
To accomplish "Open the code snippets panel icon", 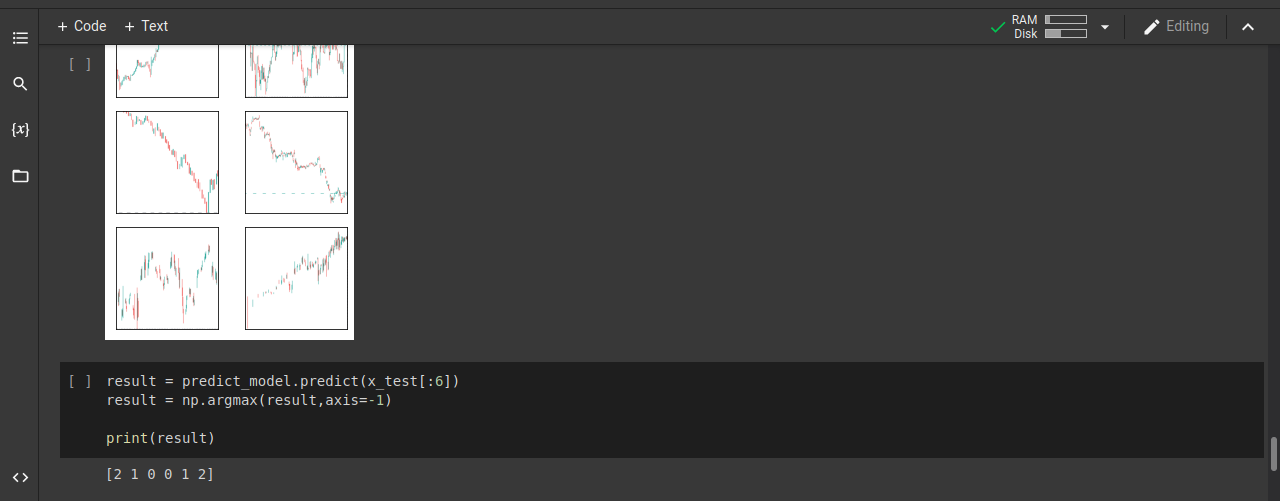I will tap(20, 477).
